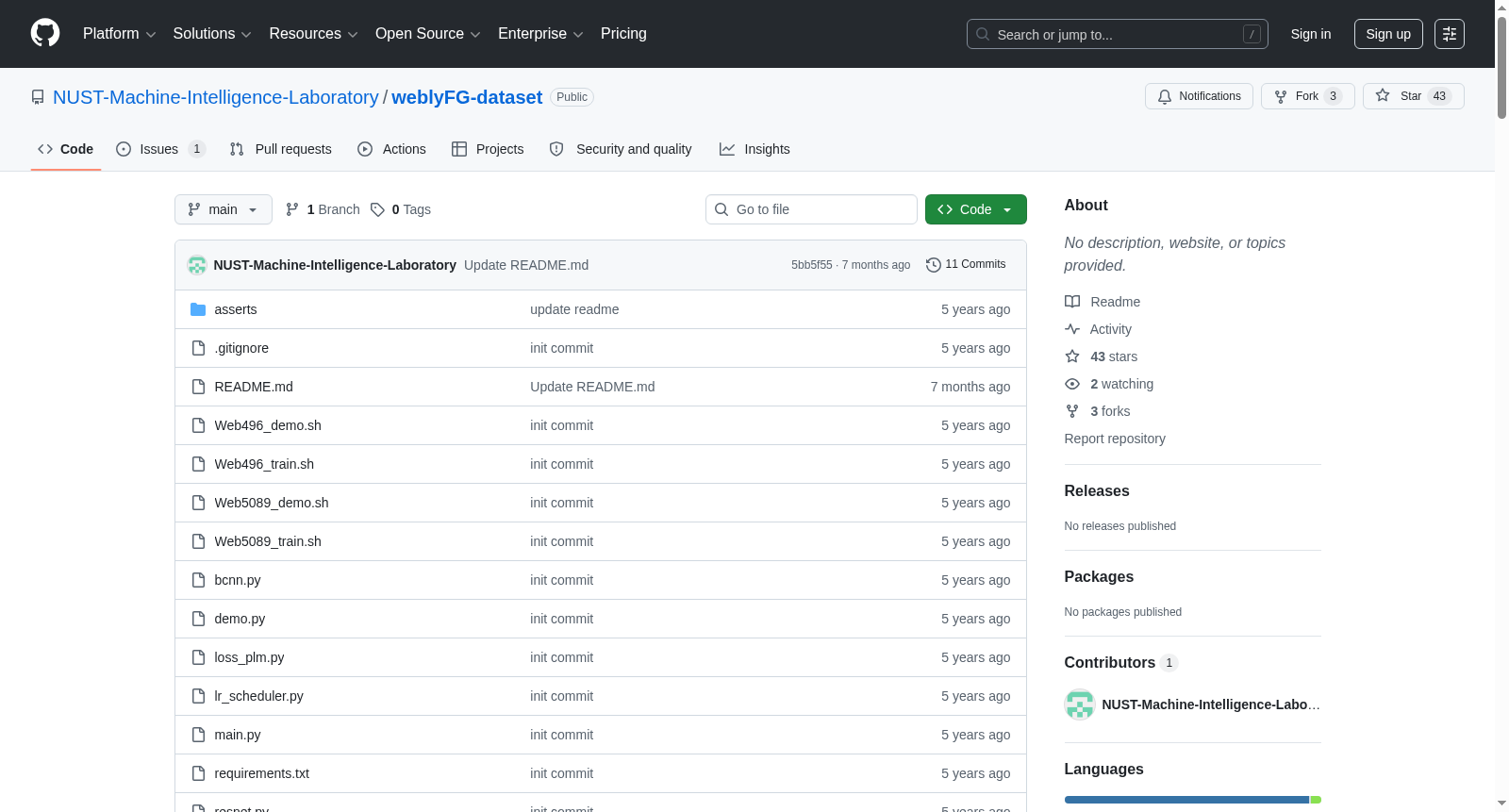Open the 'update readme' commit message for asserts

click(574, 309)
